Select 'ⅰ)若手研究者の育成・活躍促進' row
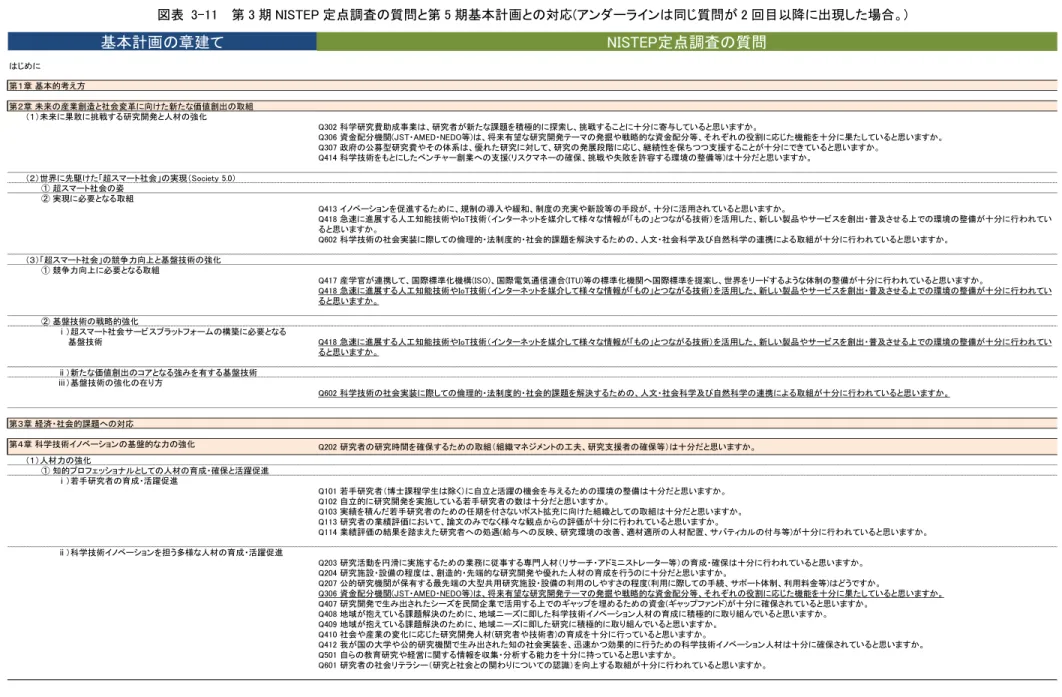Viewport: 1062px width, 697px height. pyautogui.click(x=119, y=481)
